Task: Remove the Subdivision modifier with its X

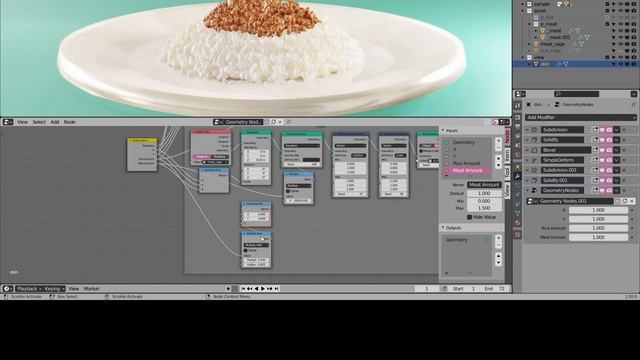Action: 624,130
